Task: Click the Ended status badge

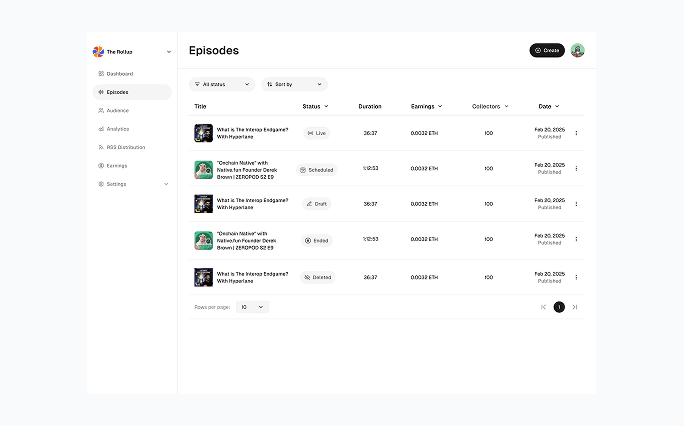Action: [317, 240]
